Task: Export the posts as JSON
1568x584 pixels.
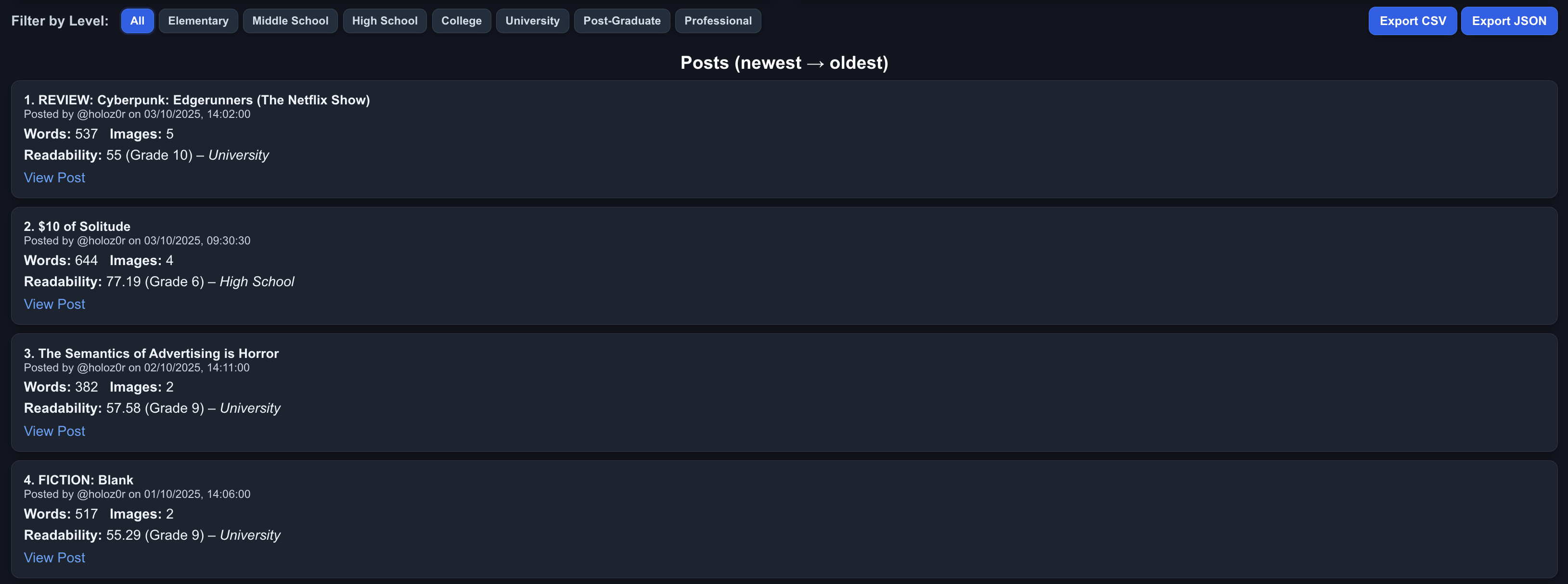Action: point(1508,21)
